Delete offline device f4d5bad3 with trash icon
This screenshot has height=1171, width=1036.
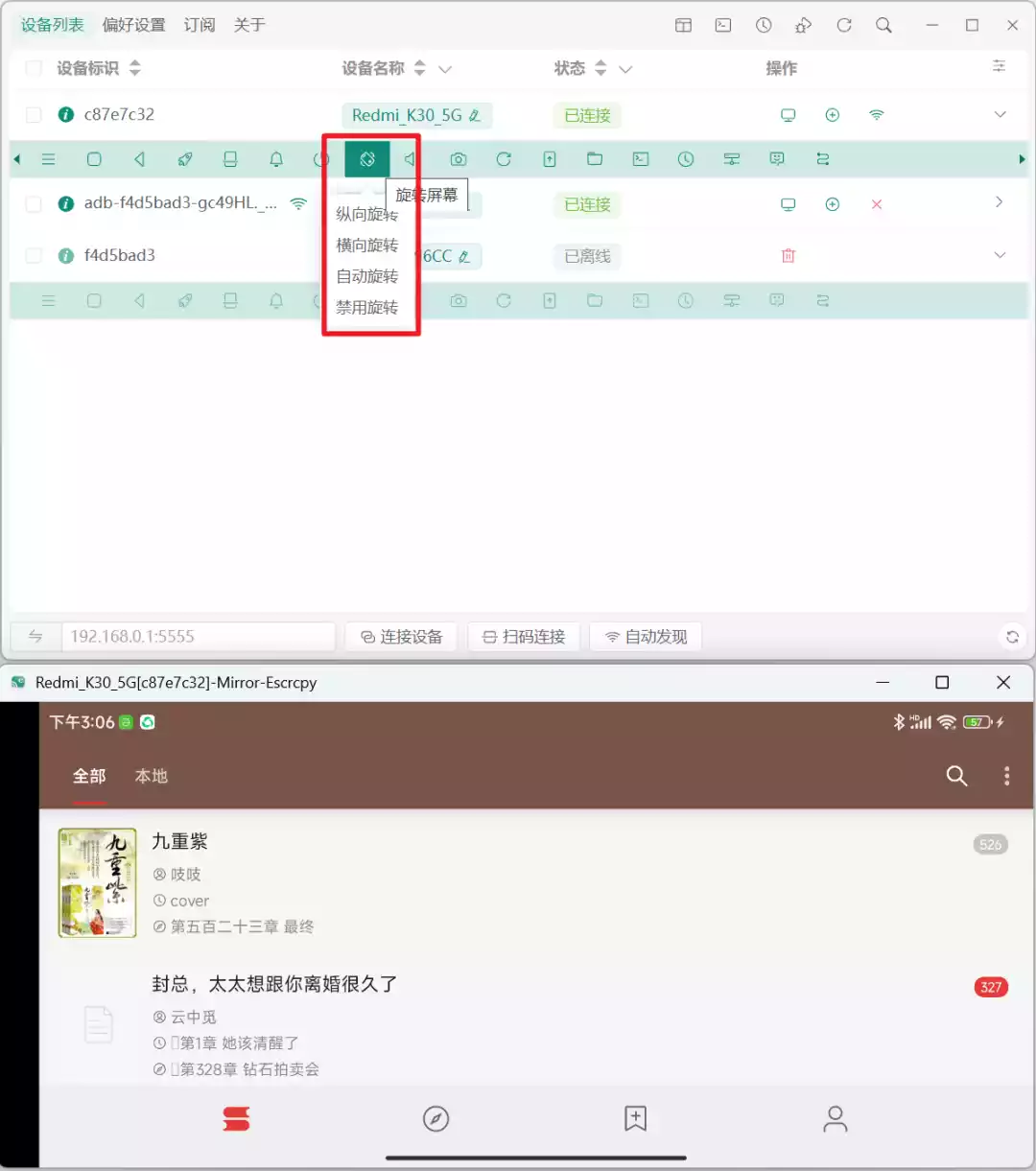point(789,256)
